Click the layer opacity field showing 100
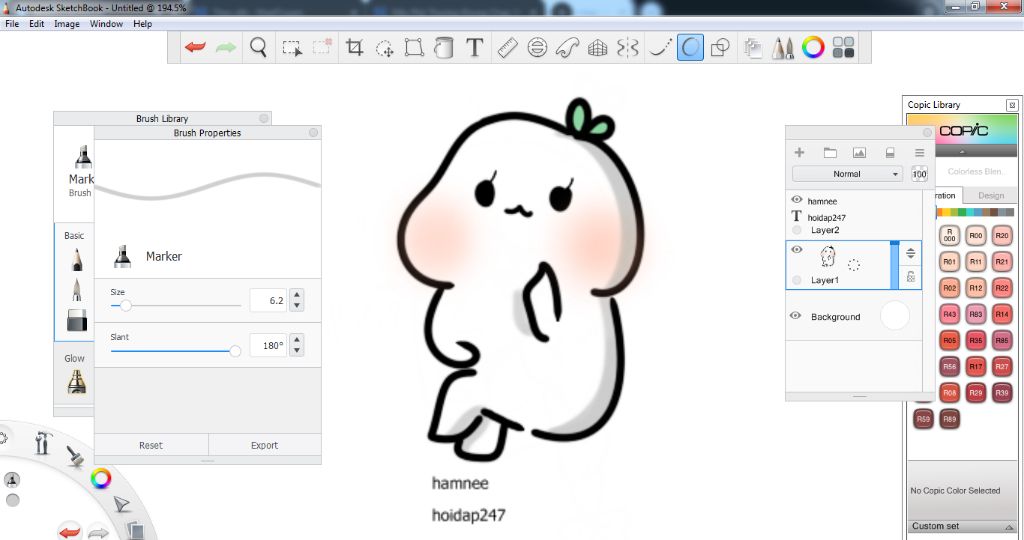This screenshot has width=1024, height=540. point(920,174)
